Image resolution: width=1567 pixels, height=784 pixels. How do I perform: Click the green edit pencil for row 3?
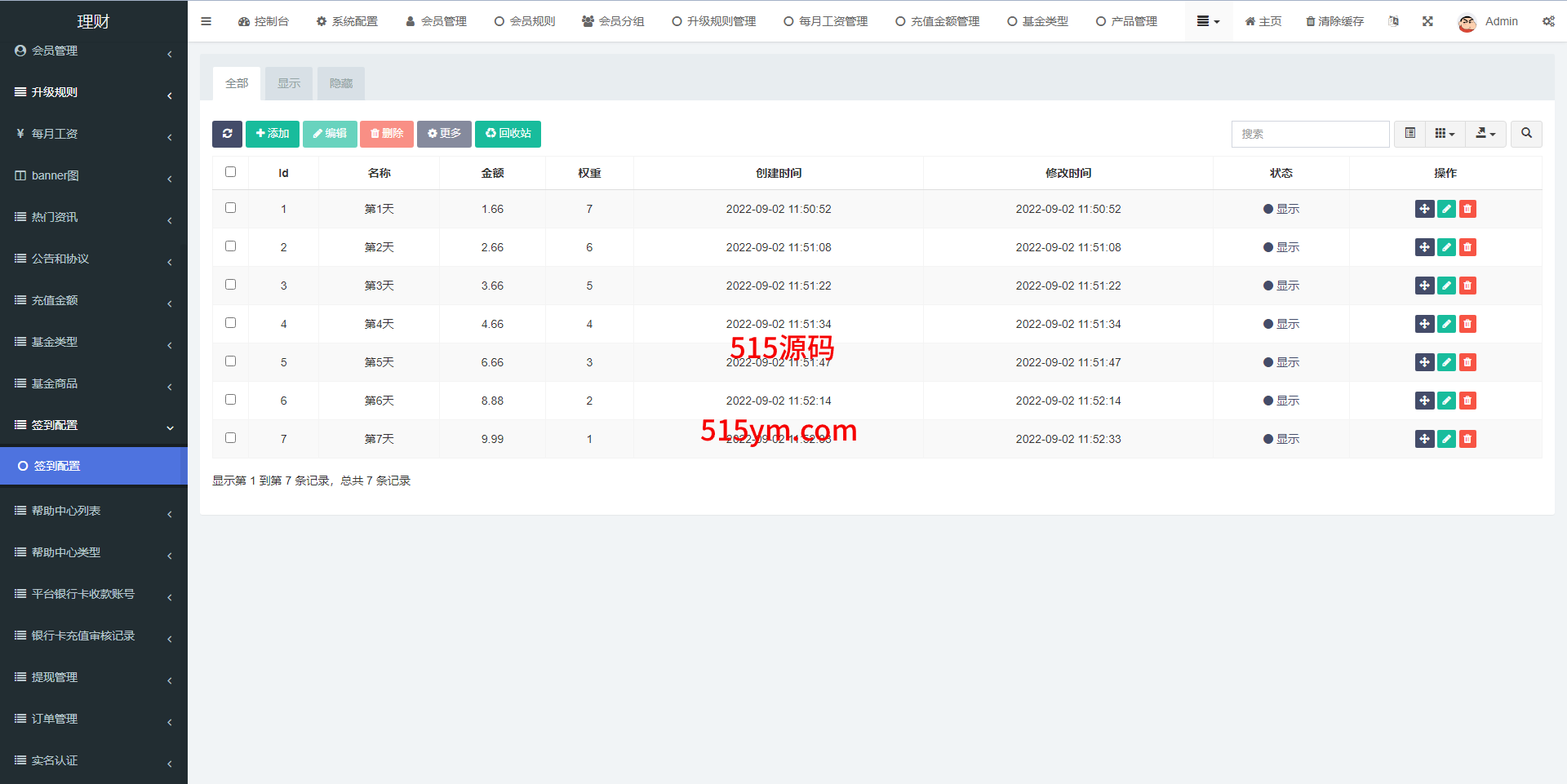click(1446, 286)
